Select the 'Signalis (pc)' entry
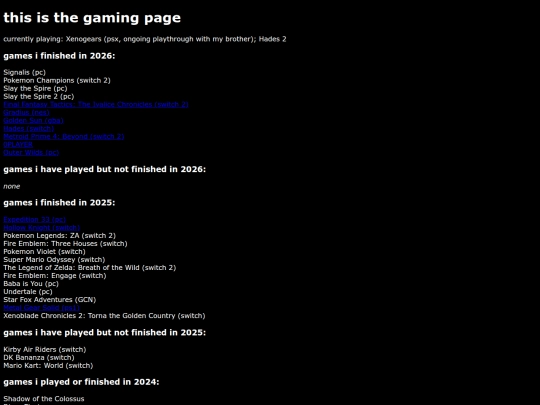Viewport: 540px width, 405px height. point(24,72)
